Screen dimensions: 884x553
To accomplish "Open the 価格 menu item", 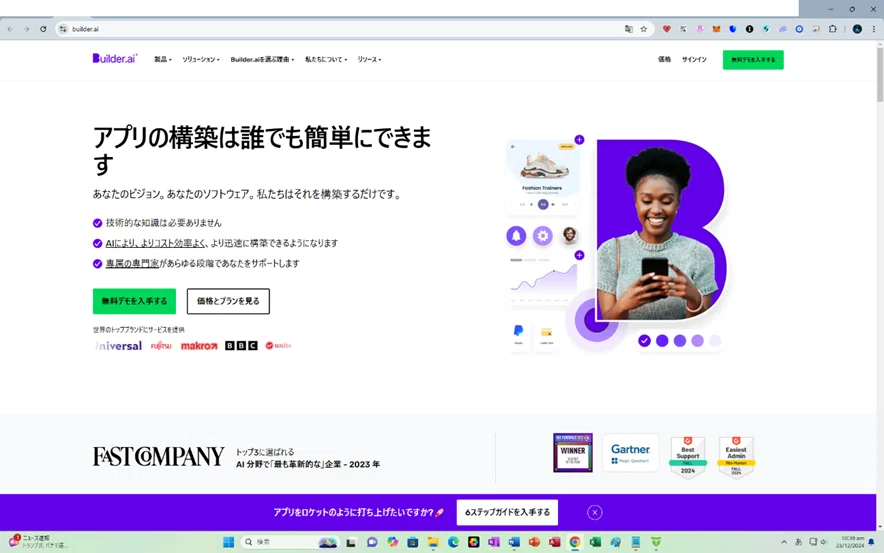I will pos(664,59).
